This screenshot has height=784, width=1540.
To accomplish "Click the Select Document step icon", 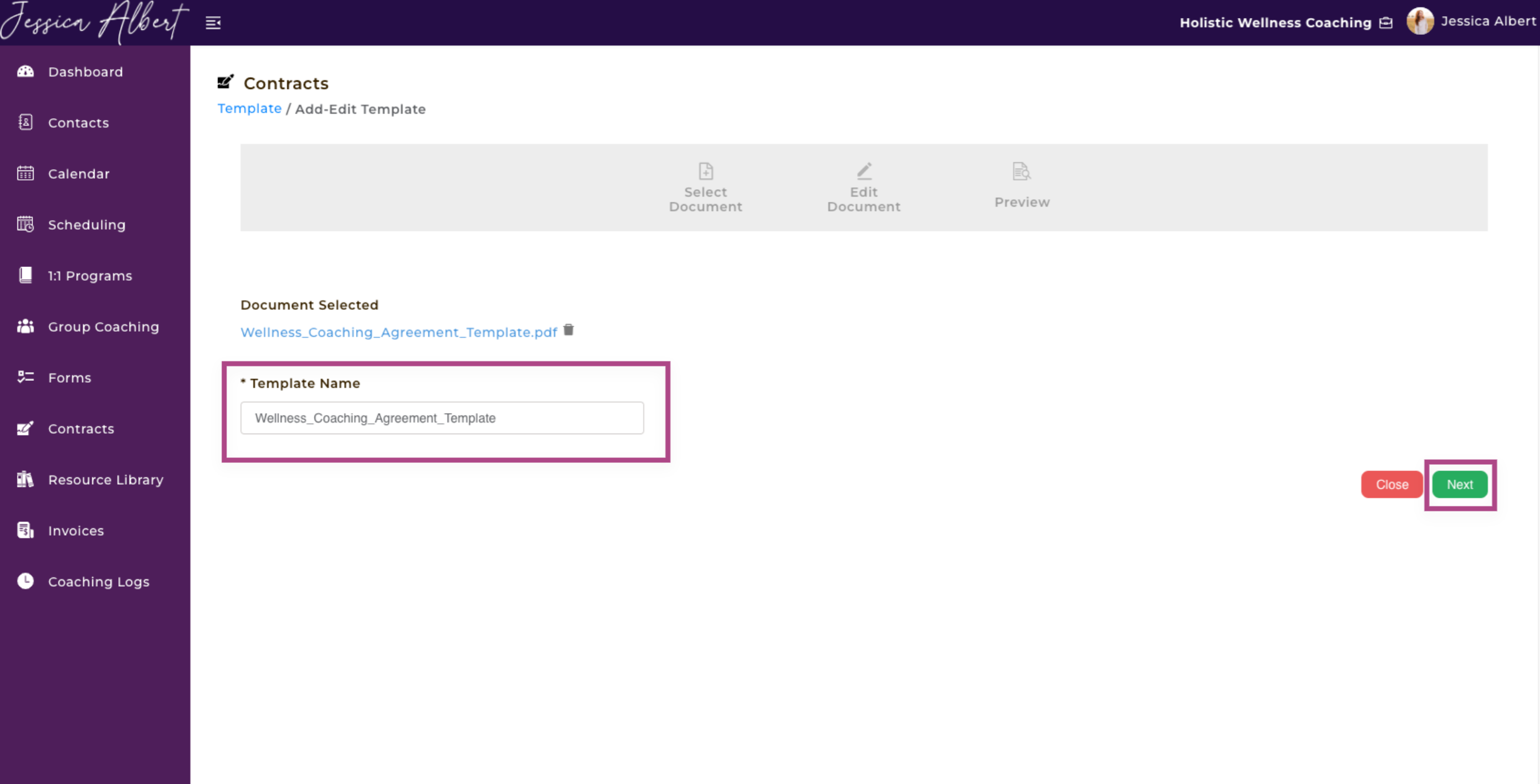I will click(705, 170).
